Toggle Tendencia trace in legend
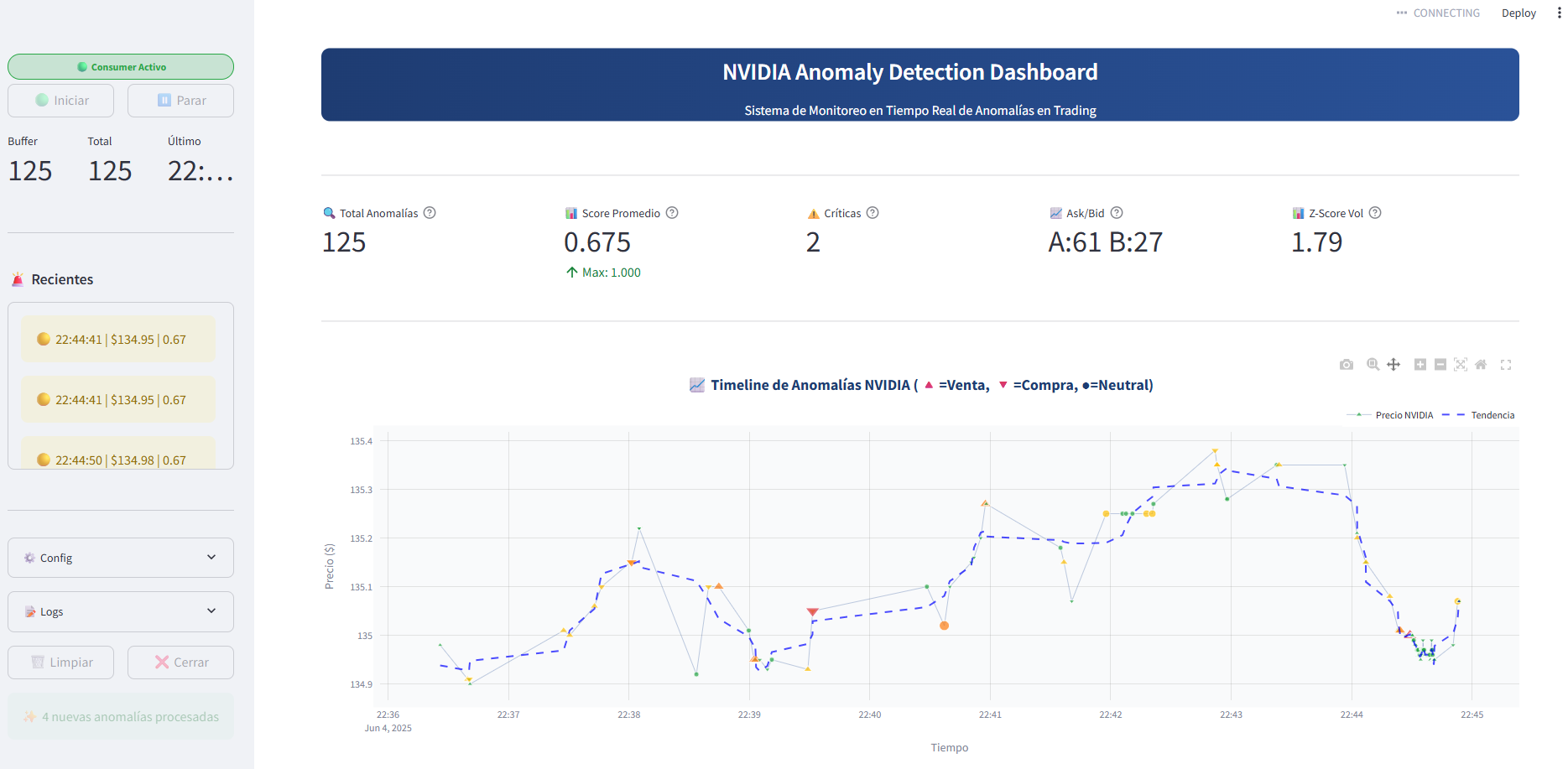This screenshot has width=1568, height=769. pos(1478,415)
